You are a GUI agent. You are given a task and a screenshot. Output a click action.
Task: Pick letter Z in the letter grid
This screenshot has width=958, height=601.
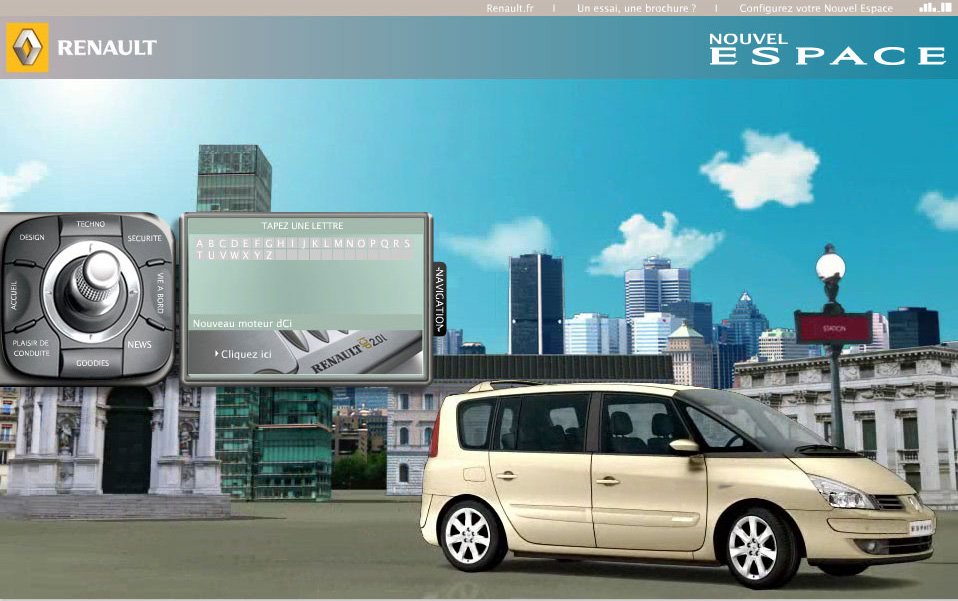point(269,255)
